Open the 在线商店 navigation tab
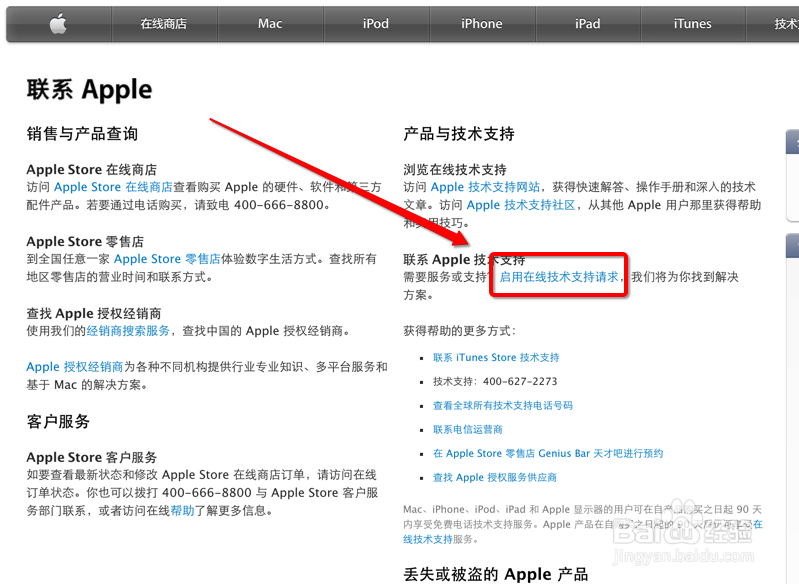The image size is (799, 584). (164, 24)
